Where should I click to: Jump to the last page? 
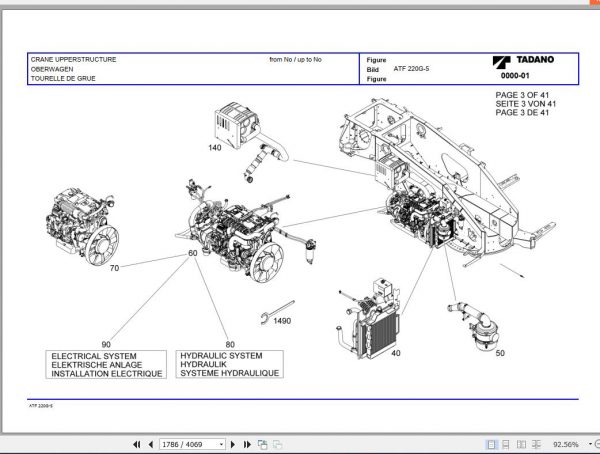point(247,444)
